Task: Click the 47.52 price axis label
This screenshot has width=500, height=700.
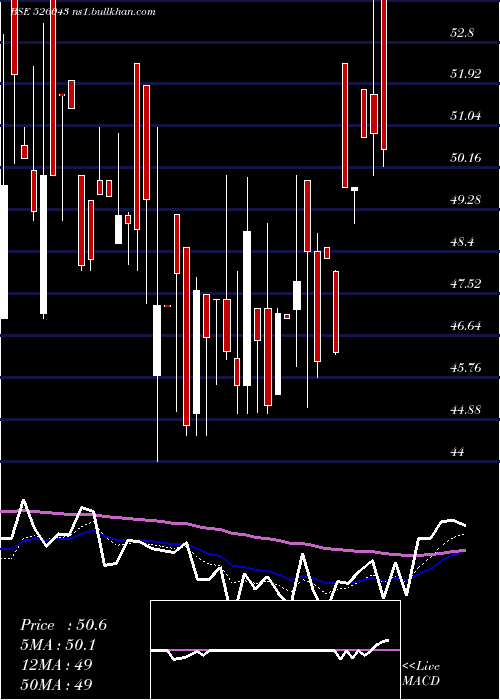Action: pos(466,283)
